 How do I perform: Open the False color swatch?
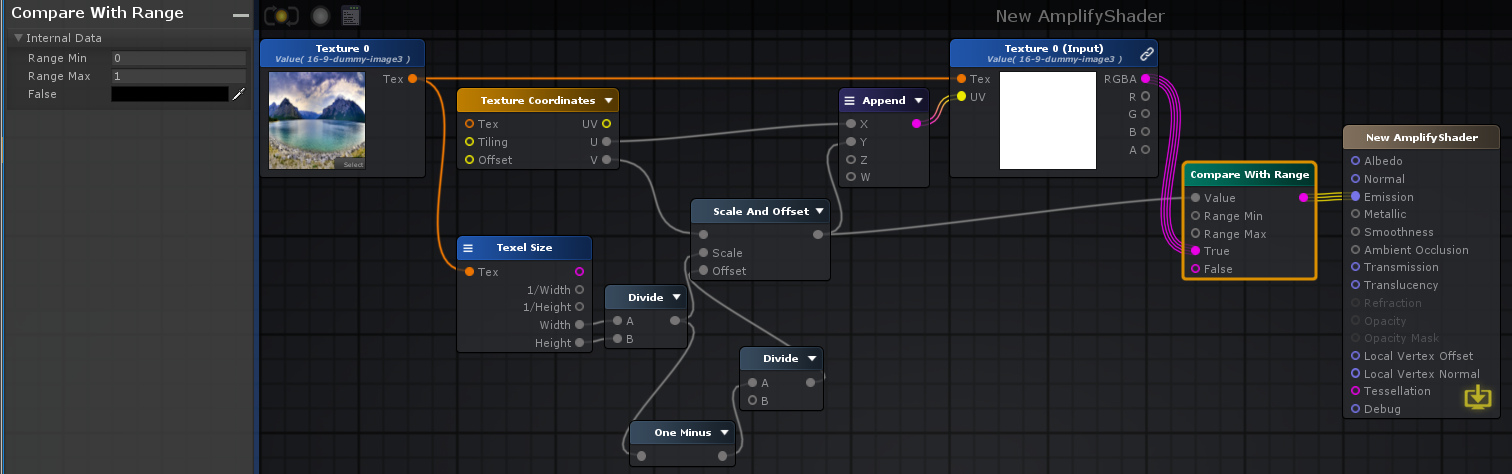(x=170, y=94)
